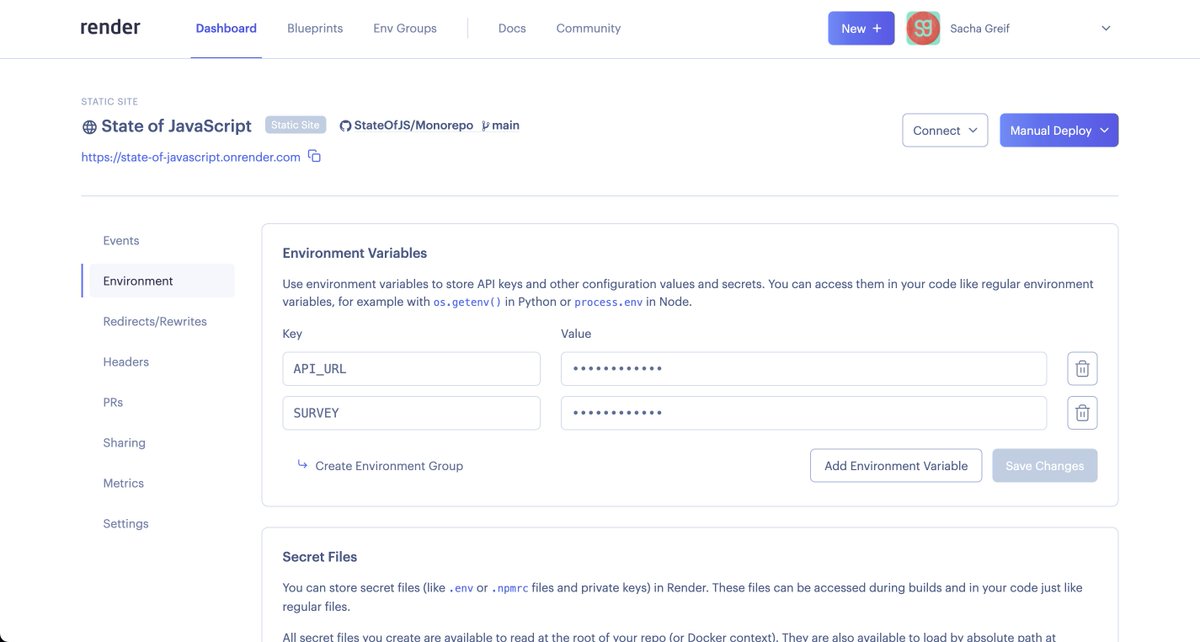Click the State of JavaScript title
Viewport: 1200px width, 642px height.
pos(177,126)
